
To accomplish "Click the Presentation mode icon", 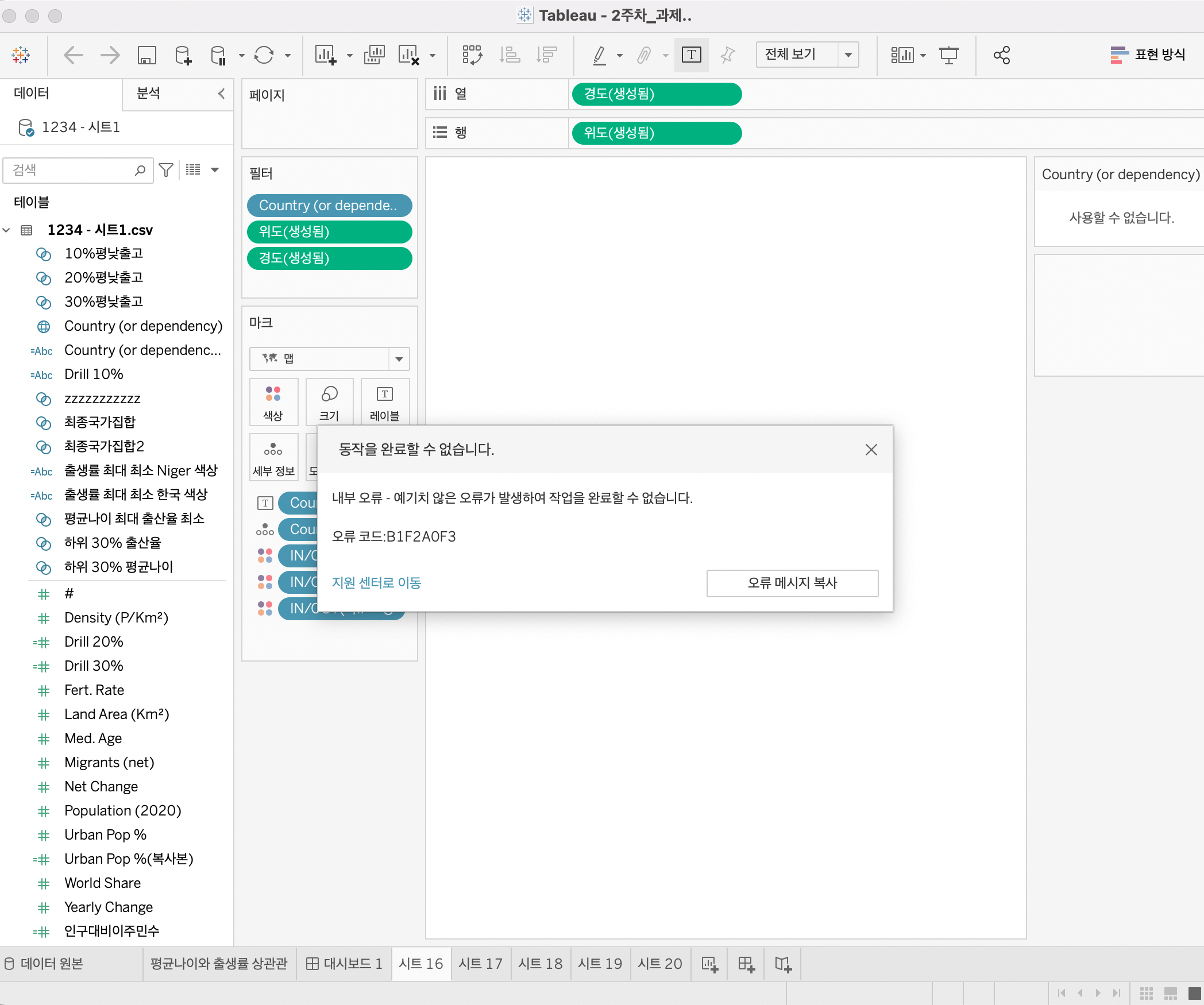I will pyautogui.click(x=948, y=55).
